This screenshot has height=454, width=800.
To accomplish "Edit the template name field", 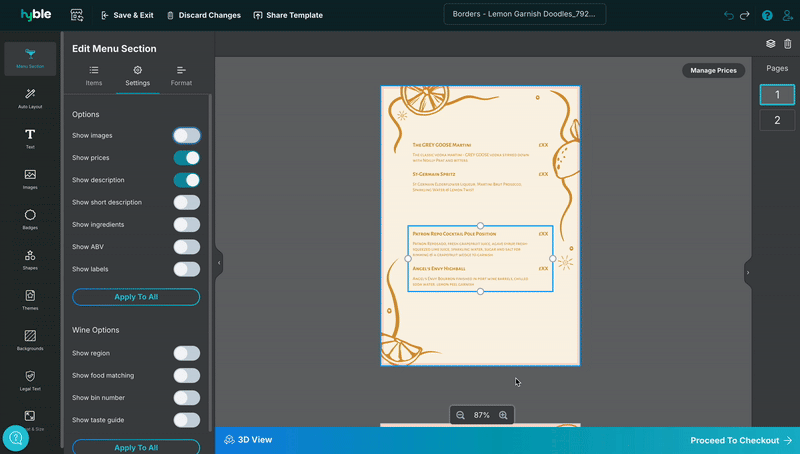I will click(x=524, y=14).
